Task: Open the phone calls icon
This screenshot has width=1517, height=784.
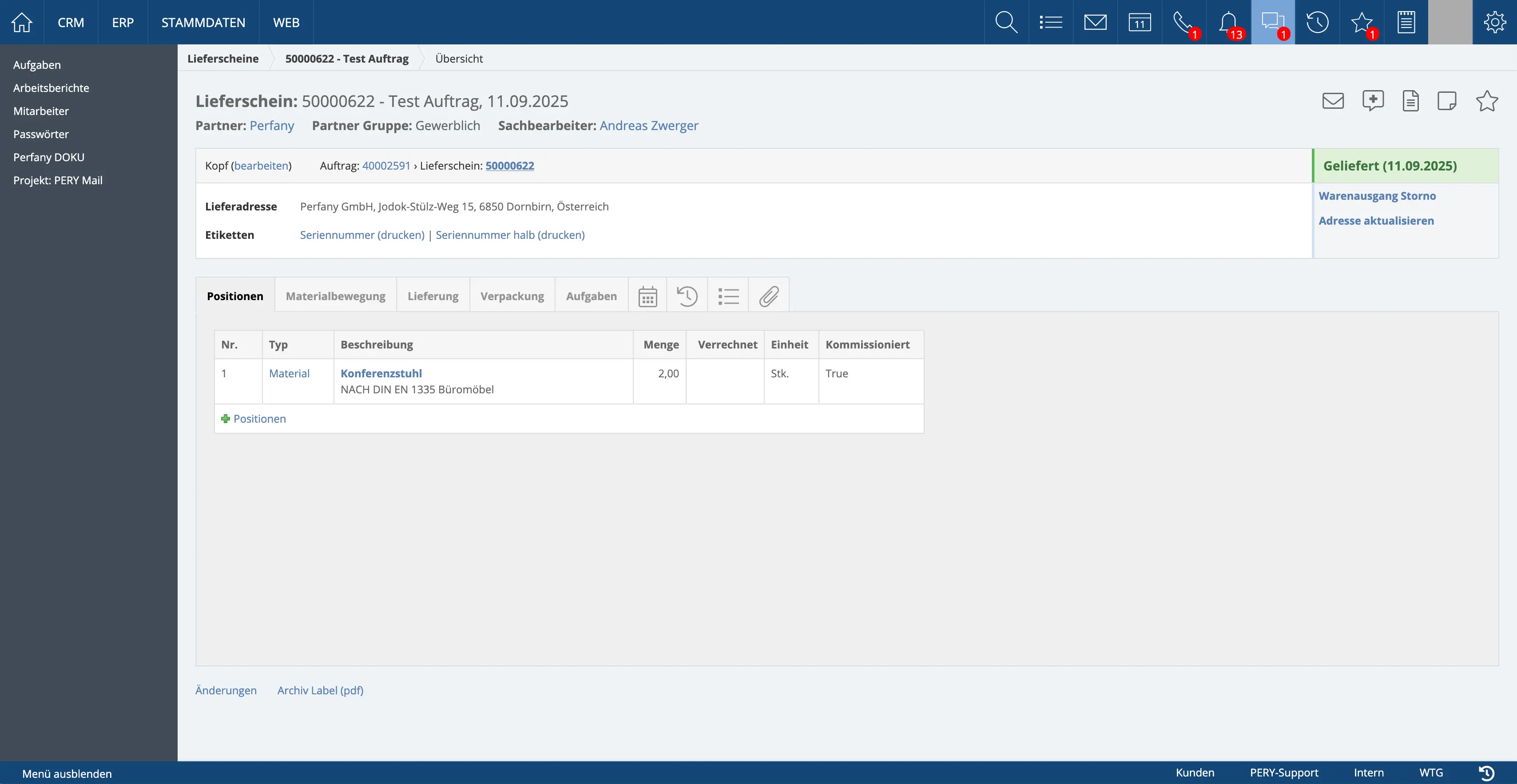Action: click(1183, 22)
